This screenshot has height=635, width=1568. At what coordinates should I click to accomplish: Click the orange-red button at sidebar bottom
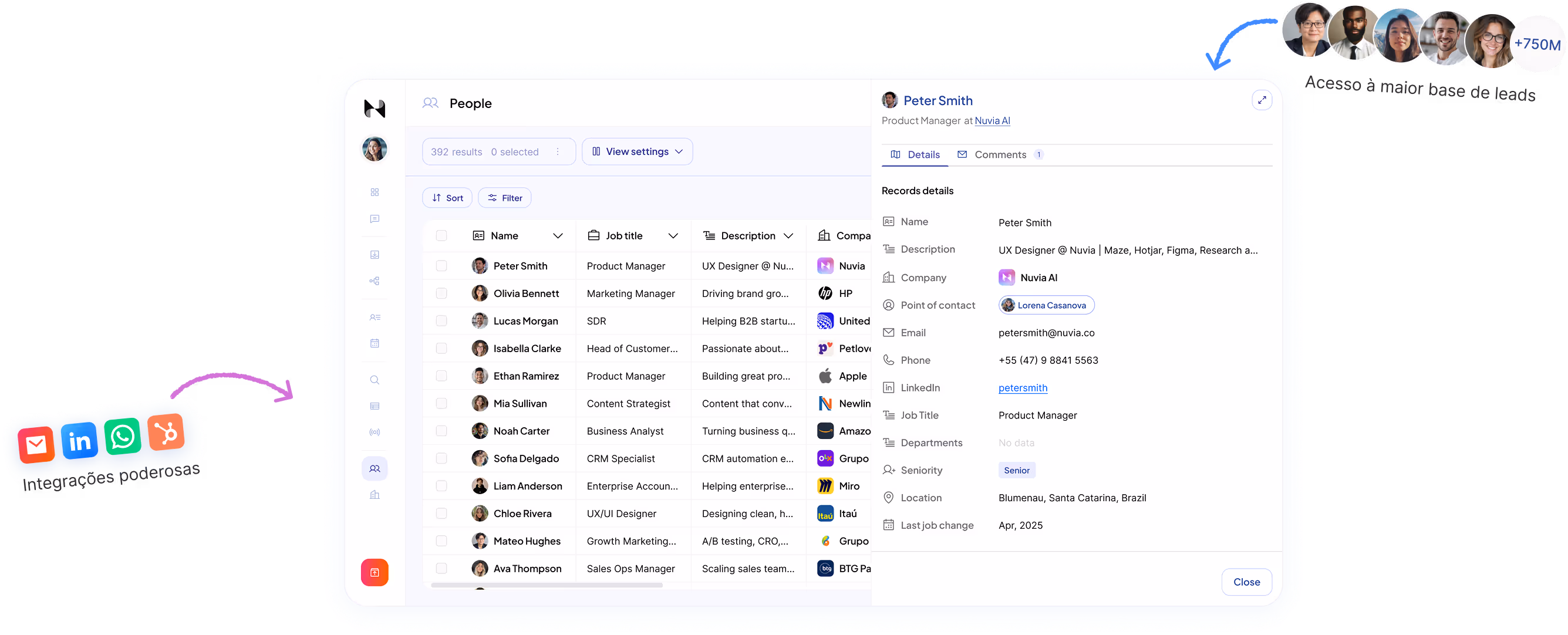point(375,572)
